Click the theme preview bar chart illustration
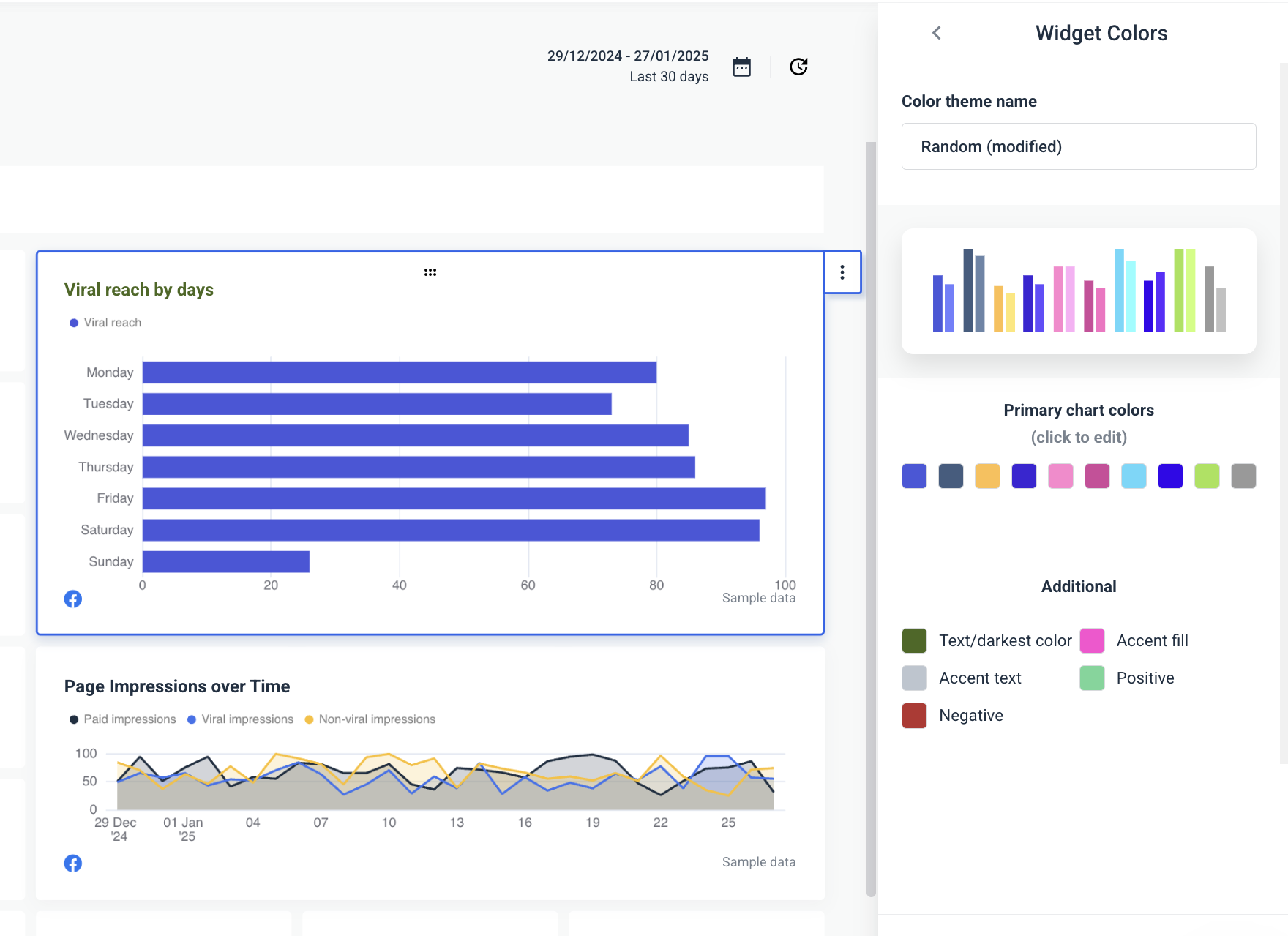The width and height of the screenshot is (1288, 936). pos(1079,291)
